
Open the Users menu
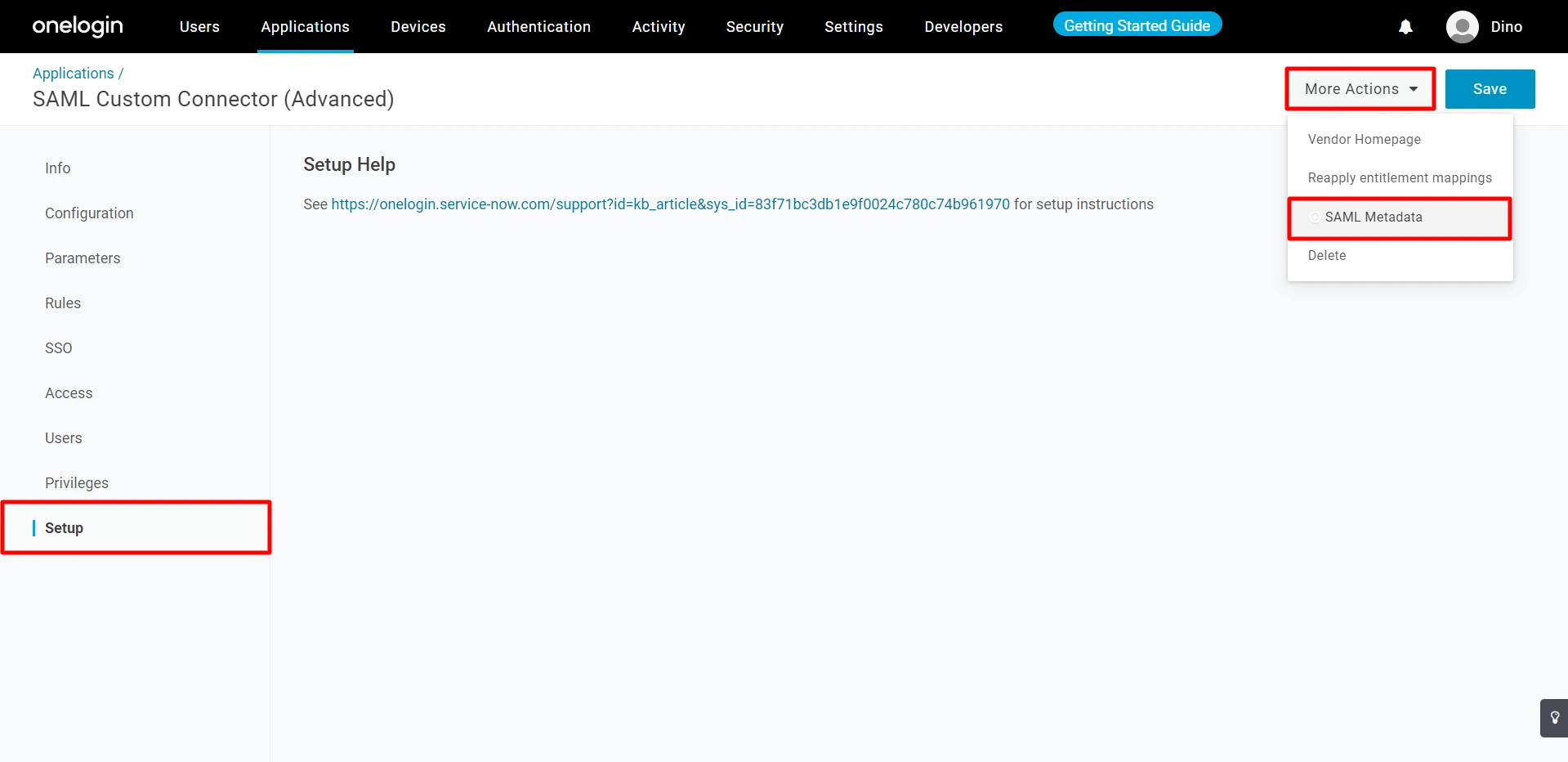199,27
